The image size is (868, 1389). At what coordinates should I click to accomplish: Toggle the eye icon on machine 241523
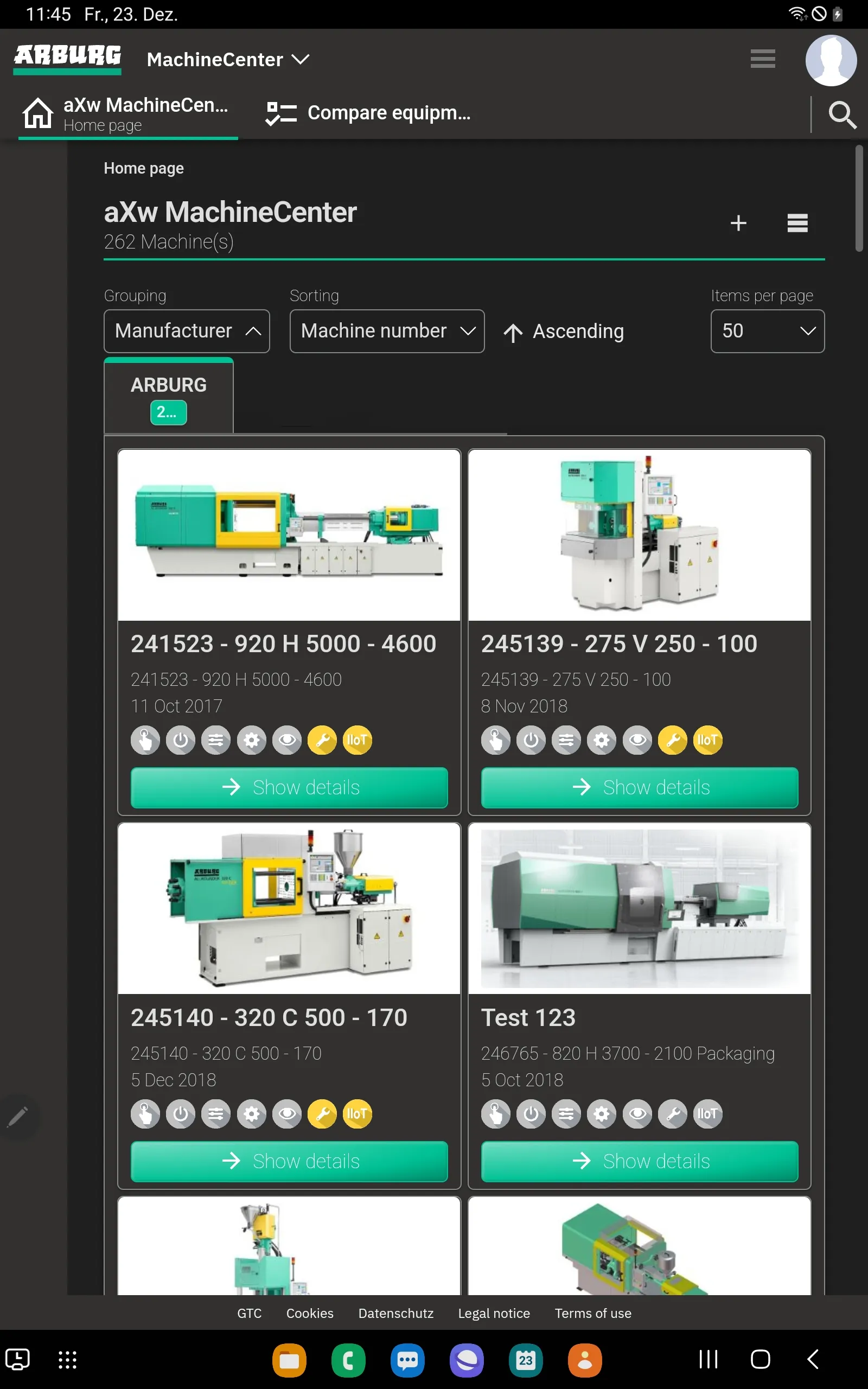pos(287,740)
